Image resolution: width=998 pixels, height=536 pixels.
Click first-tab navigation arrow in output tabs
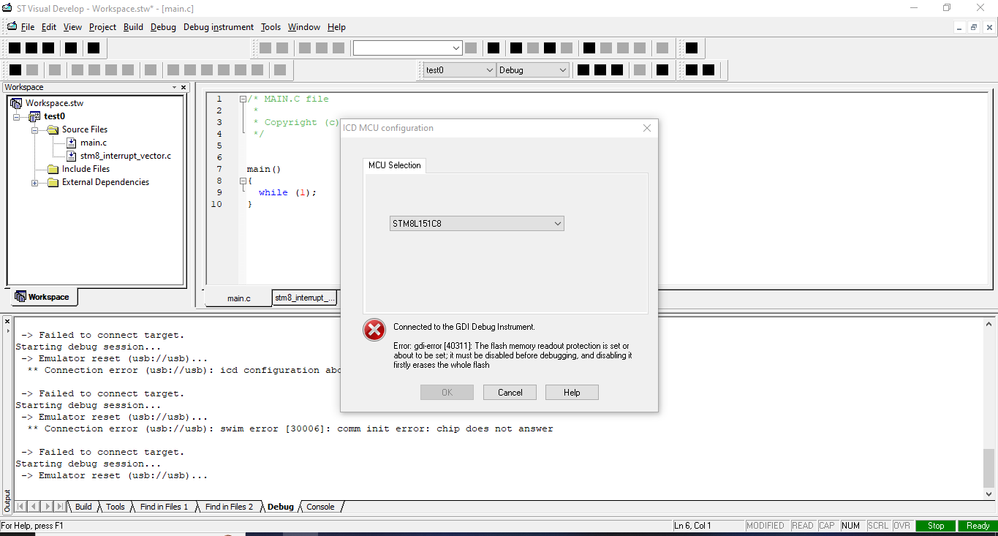click(20, 506)
